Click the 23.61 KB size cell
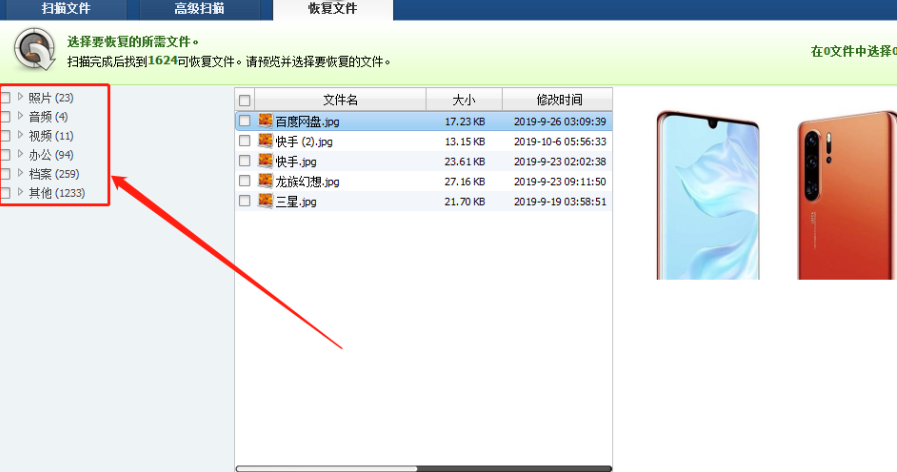 point(465,161)
